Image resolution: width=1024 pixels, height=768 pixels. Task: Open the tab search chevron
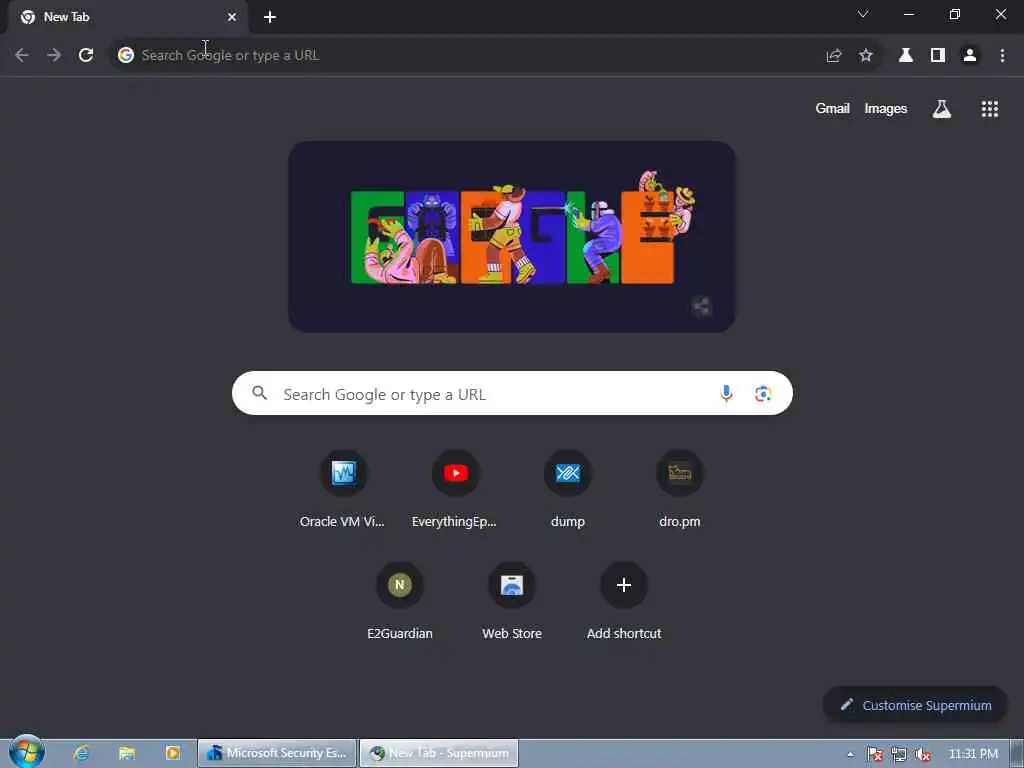coord(863,14)
